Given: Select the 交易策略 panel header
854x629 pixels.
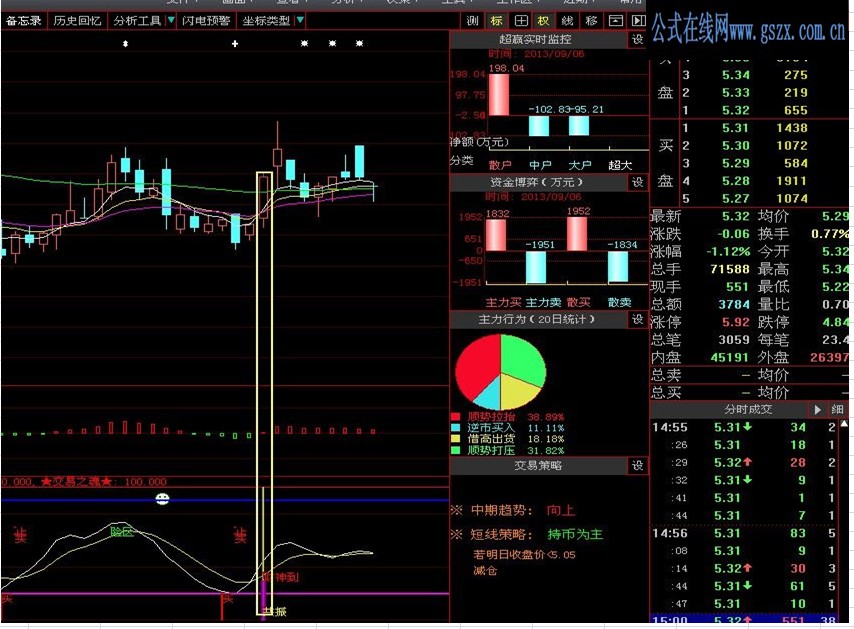Looking at the screenshot, I should 539,466.
